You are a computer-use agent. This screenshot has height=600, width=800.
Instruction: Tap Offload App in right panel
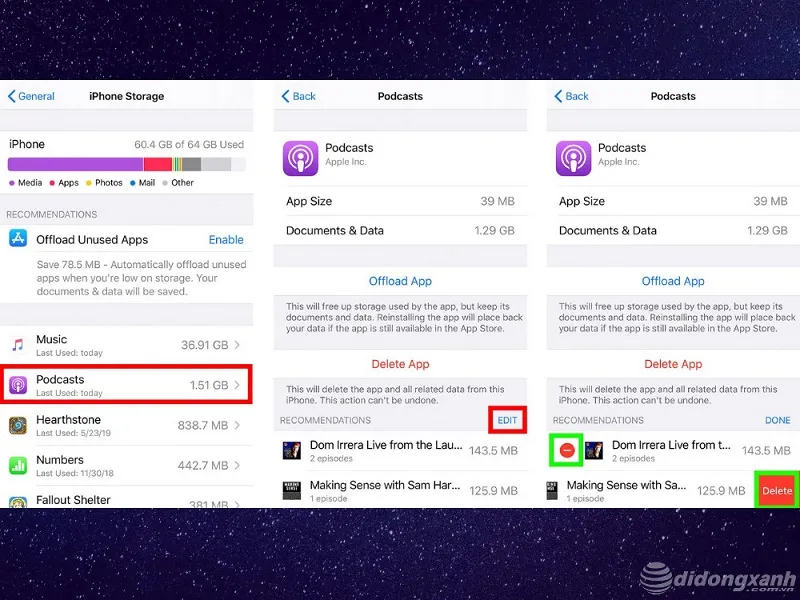tap(673, 281)
